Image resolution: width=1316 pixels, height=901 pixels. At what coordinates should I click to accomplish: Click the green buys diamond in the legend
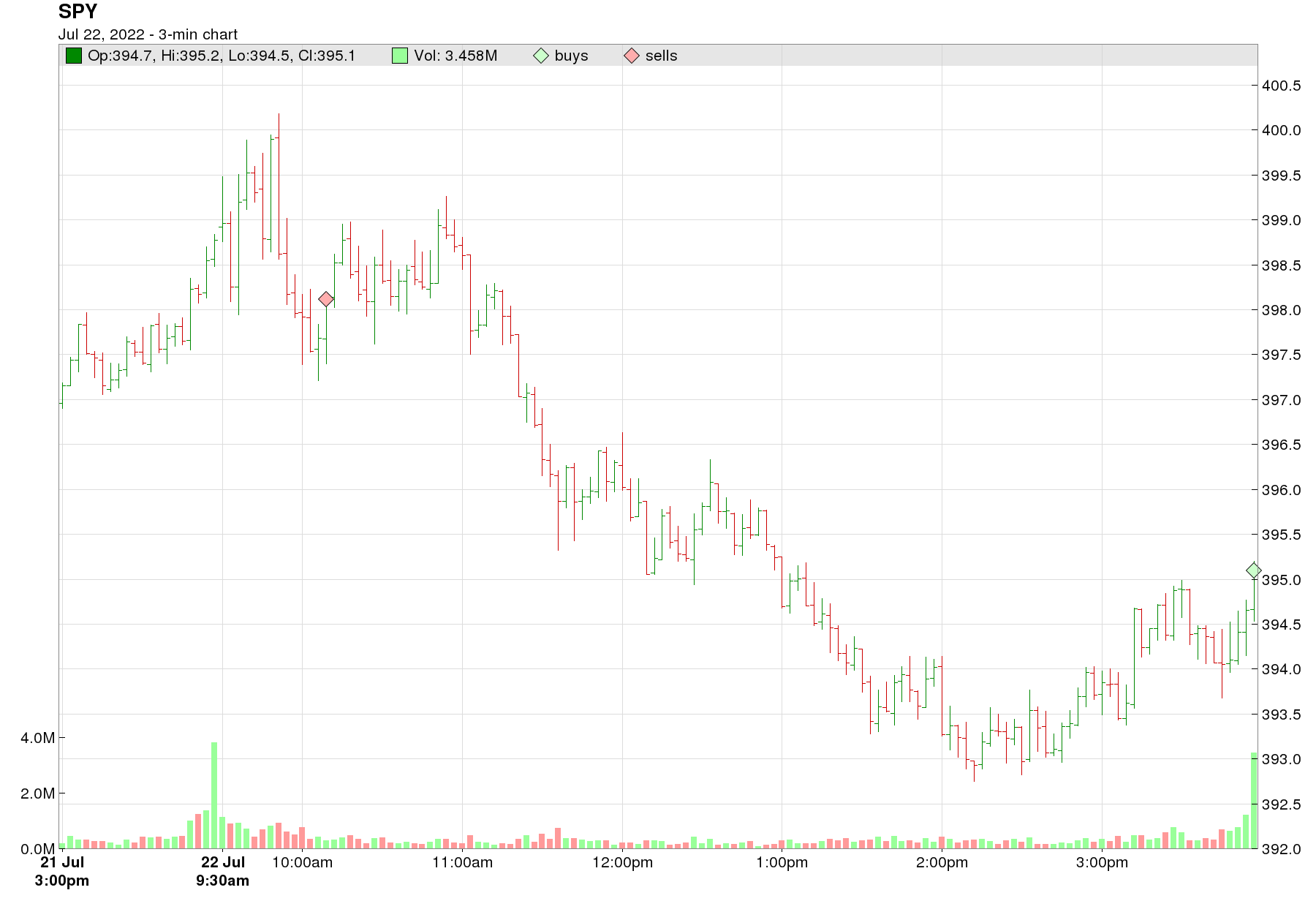[x=541, y=56]
